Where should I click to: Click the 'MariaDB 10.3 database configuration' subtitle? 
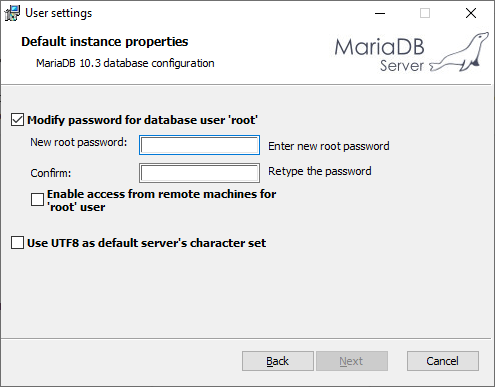(x=125, y=63)
